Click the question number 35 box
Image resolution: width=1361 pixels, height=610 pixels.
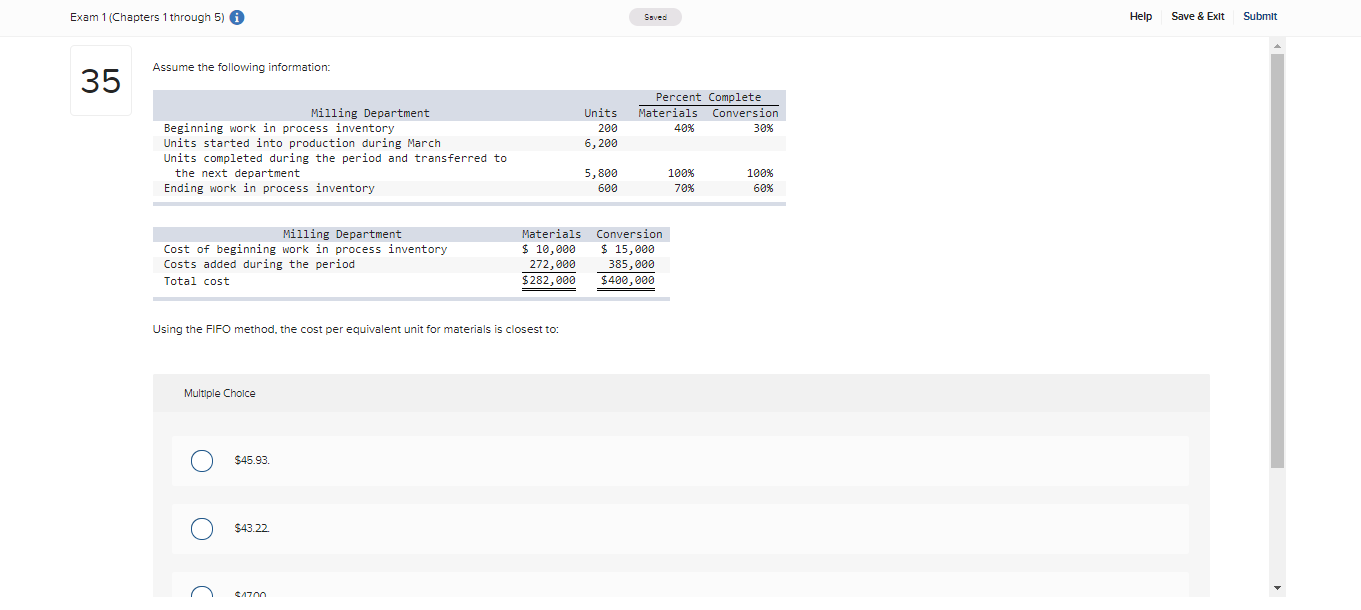(x=100, y=81)
